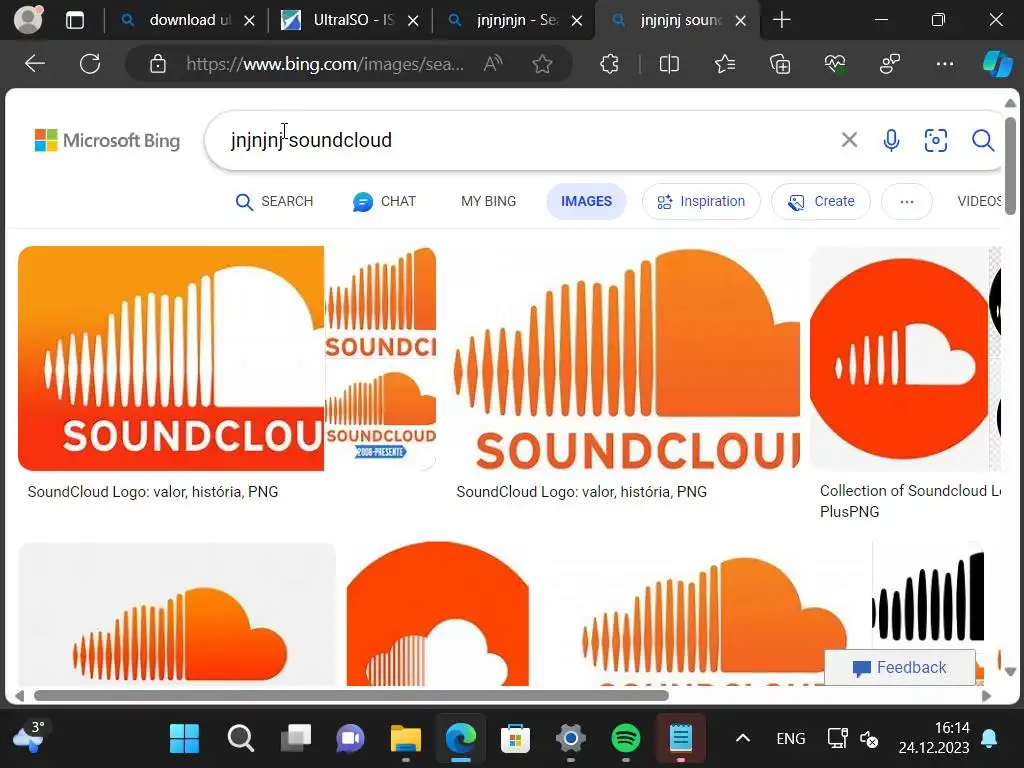
Task: Open the CHAT tab
Action: (x=384, y=202)
